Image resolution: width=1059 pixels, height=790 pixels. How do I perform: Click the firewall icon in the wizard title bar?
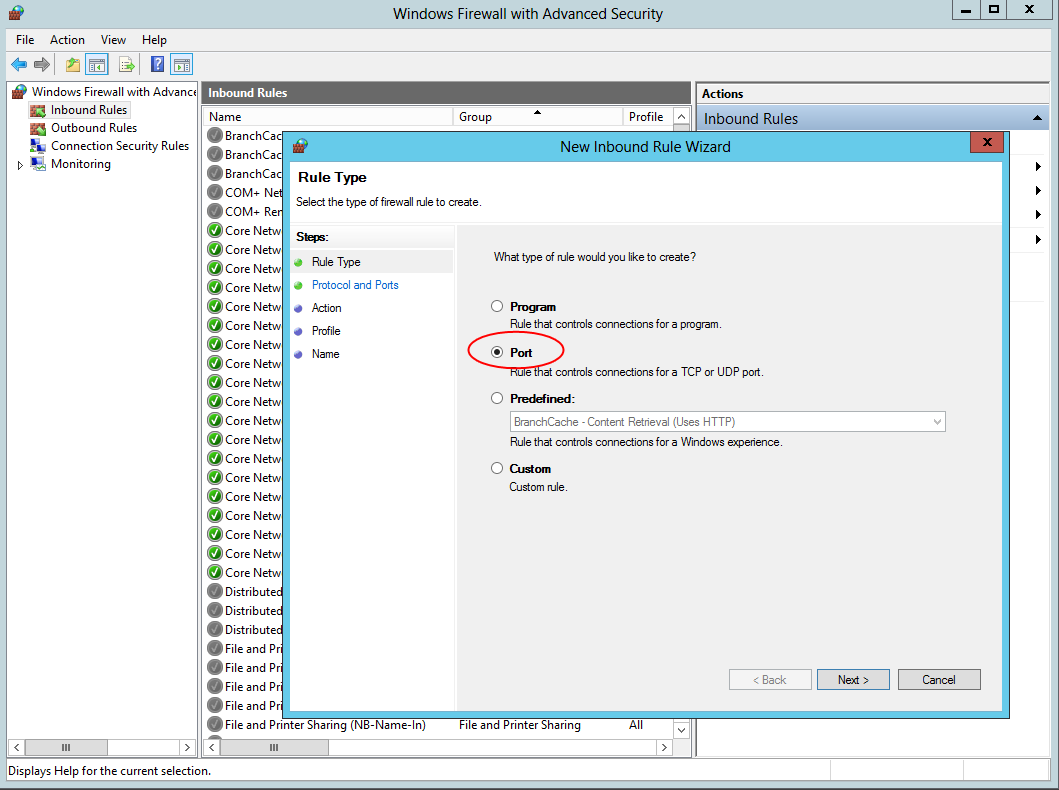click(x=301, y=147)
